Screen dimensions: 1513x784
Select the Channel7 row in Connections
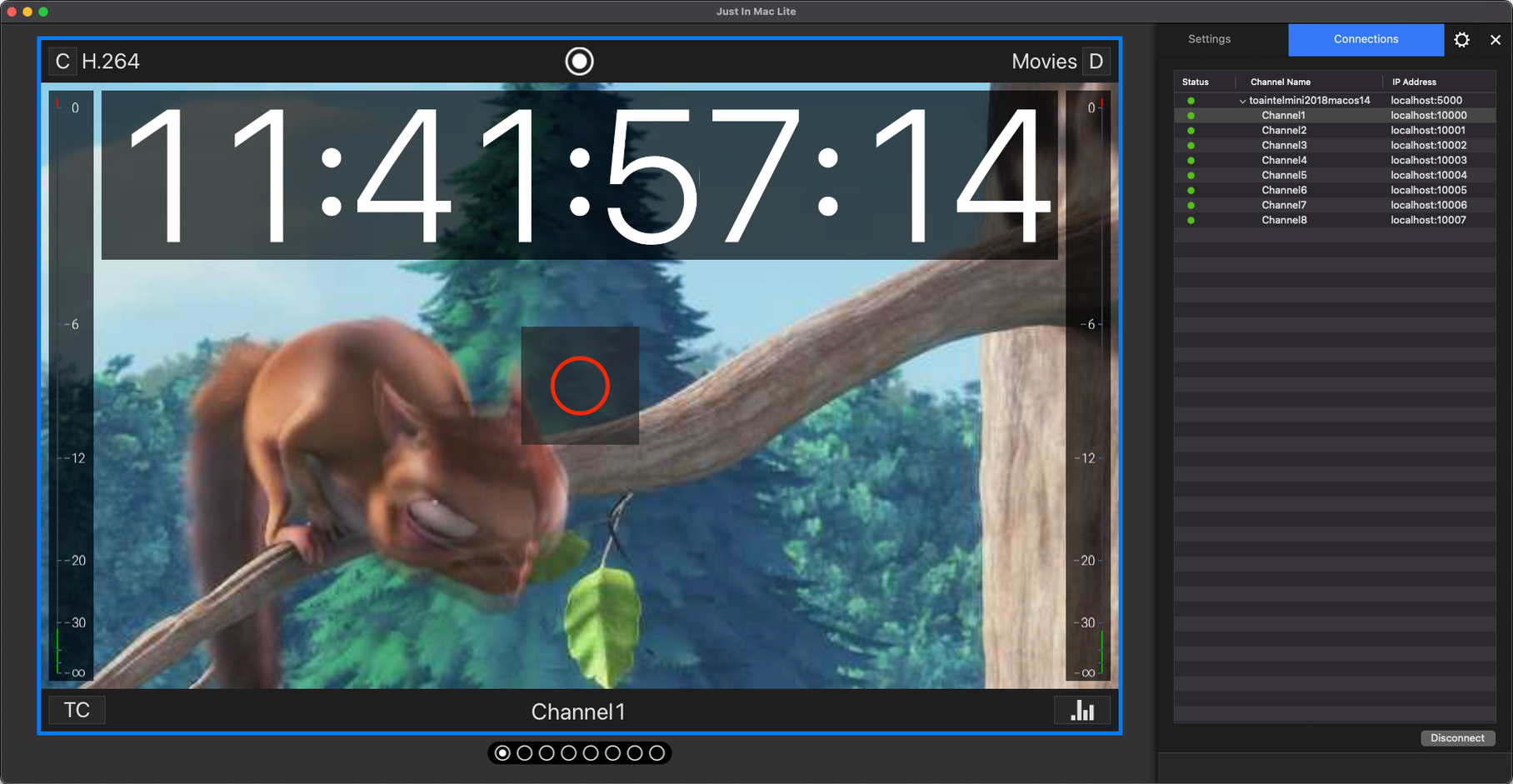(1335, 206)
